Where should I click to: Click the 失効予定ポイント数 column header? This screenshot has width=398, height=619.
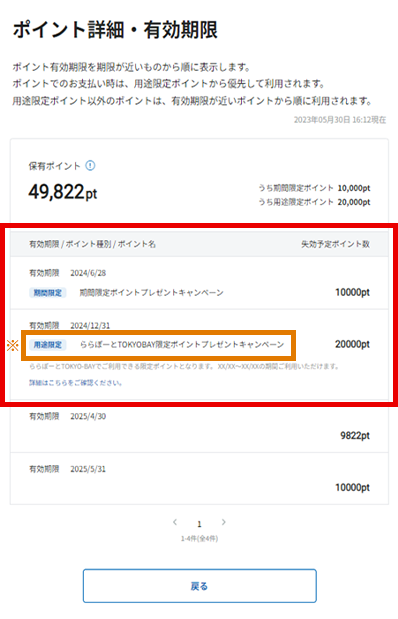335,244
